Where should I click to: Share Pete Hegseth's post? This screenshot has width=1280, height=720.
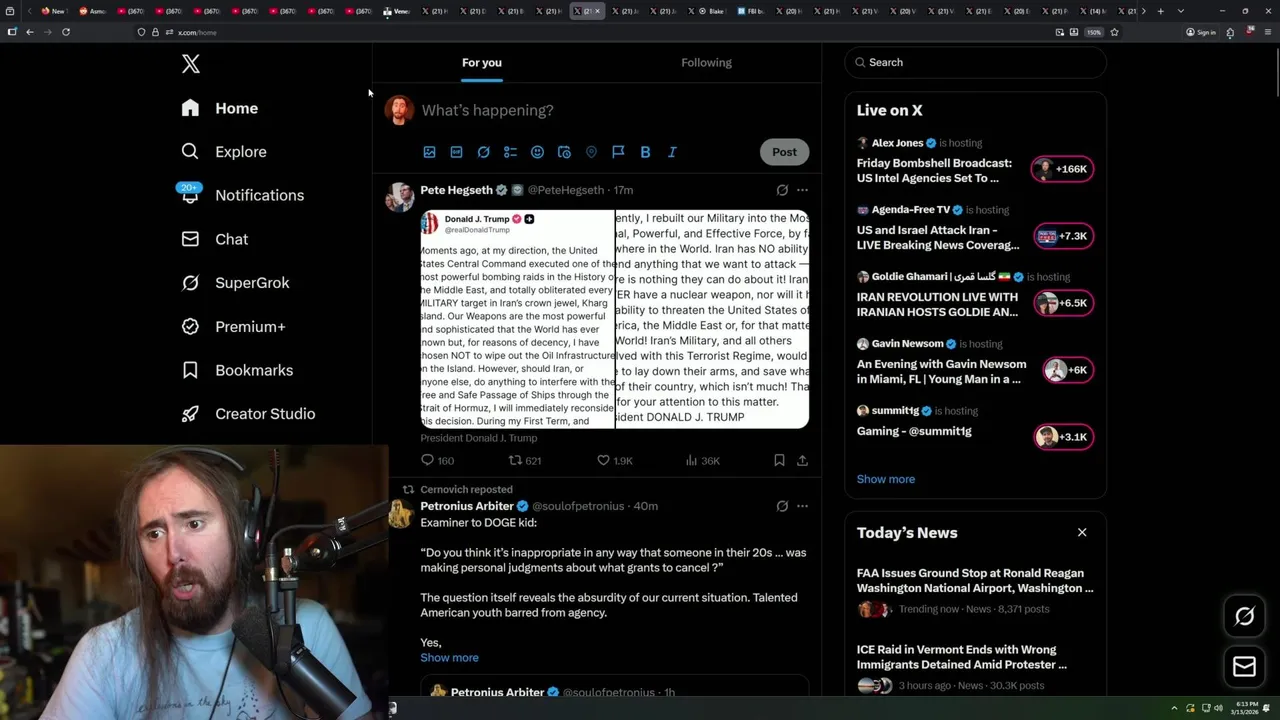tap(802, 461)
